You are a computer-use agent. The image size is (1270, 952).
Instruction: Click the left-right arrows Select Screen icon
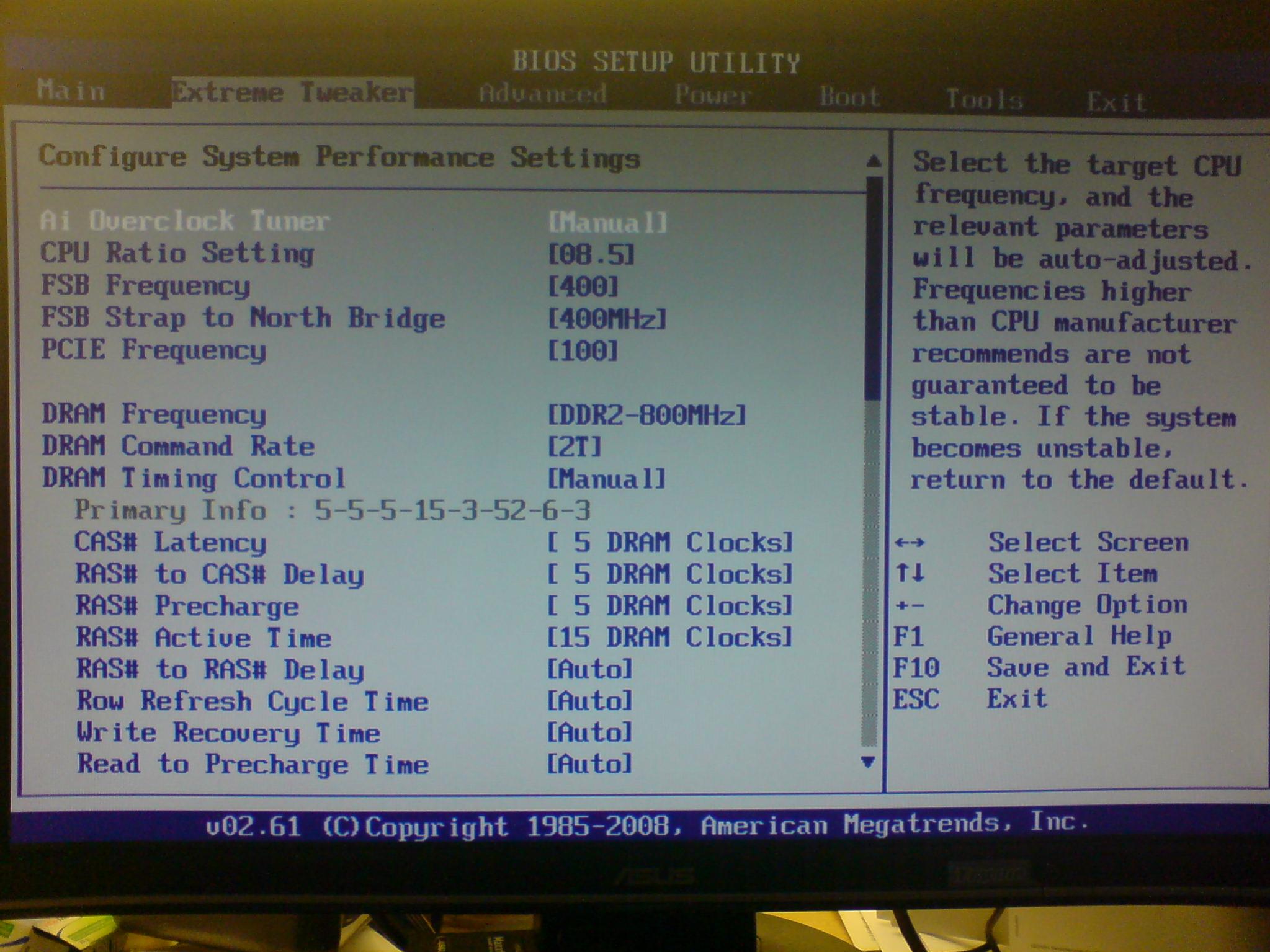coord(910,543)
